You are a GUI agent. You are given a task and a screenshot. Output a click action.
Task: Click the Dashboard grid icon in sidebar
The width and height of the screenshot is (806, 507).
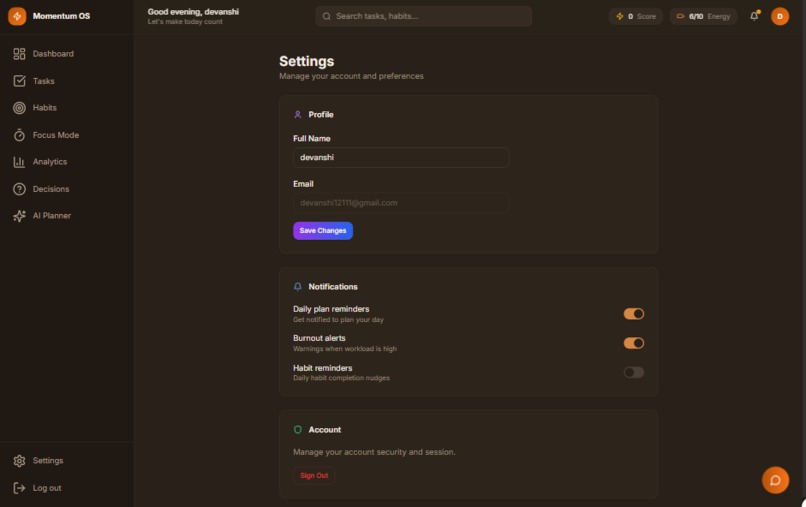(19, 54)
